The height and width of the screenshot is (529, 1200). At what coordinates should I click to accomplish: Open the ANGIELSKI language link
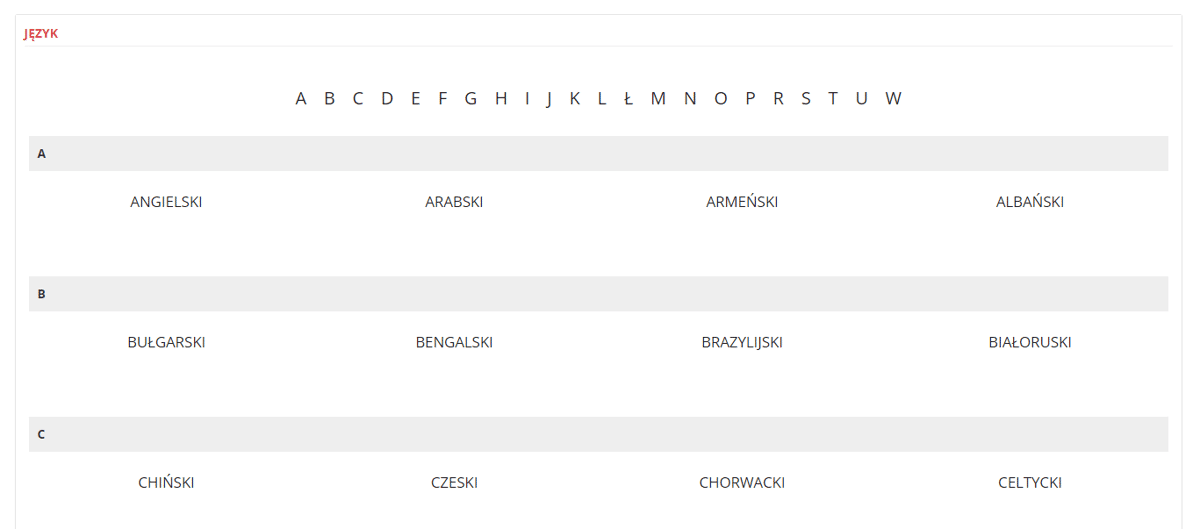point(166,202)
